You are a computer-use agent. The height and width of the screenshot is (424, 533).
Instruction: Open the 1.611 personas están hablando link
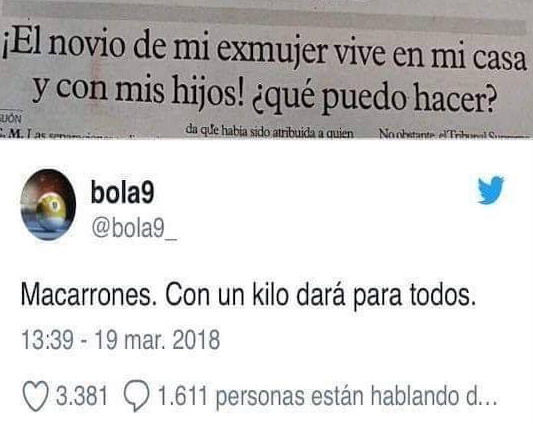327,396
